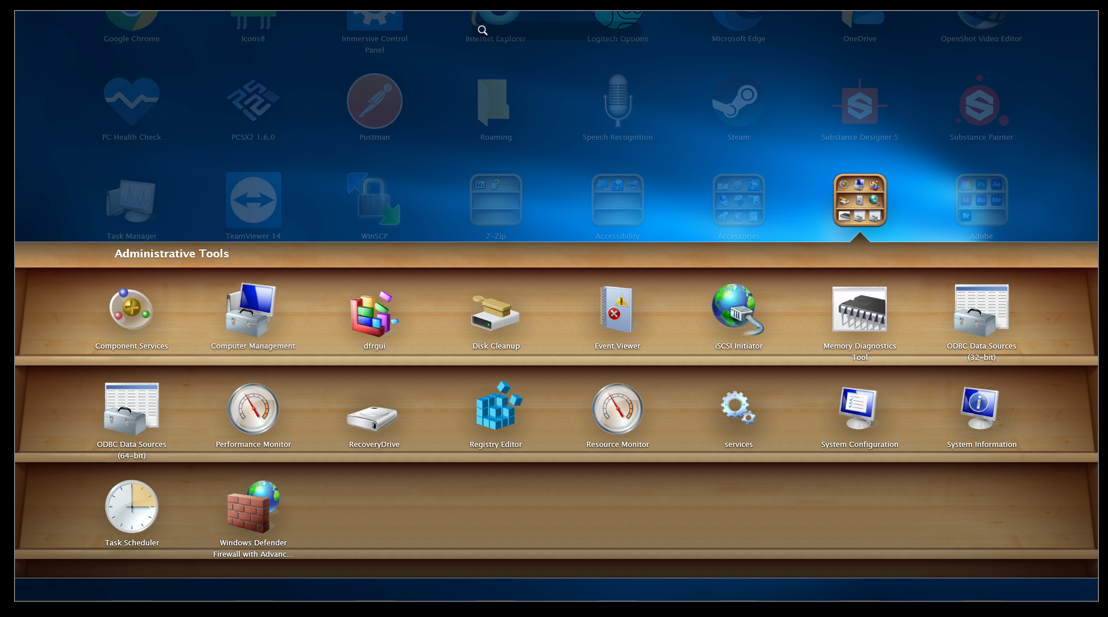The height and width of the screenshot is (617, 1108).
Task: Collapse the Administrative Tools folder icon
Action: click(x=859, y=200)
